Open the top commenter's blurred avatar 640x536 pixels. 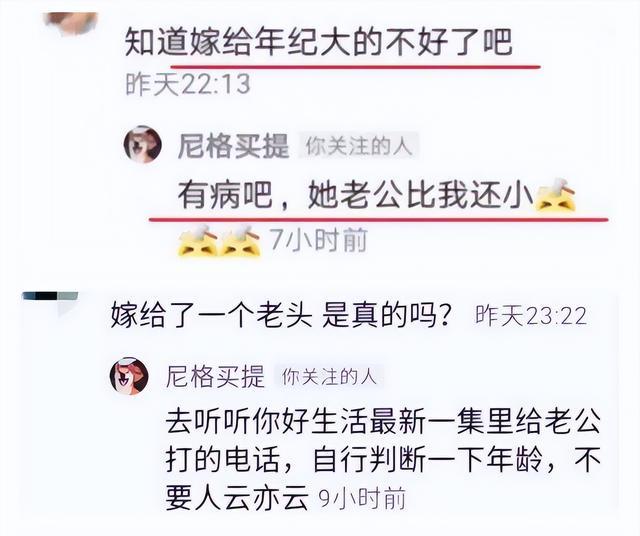[71, 21]
